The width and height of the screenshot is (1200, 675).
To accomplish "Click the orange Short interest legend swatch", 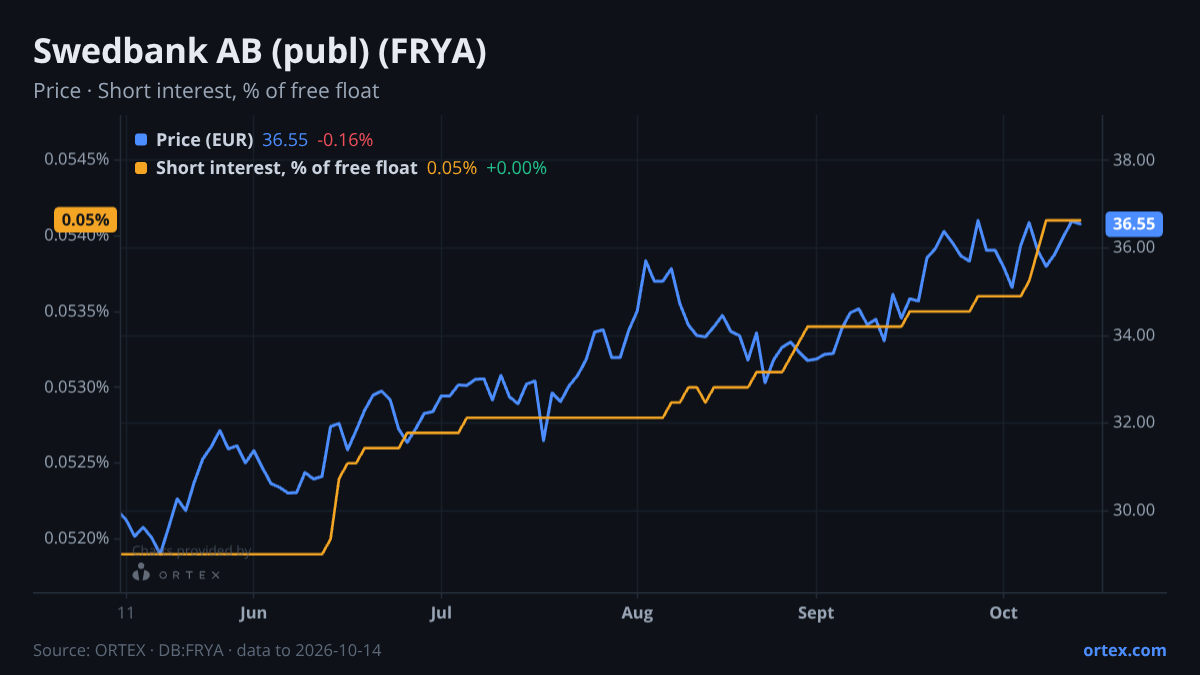I will coord(141,168).
